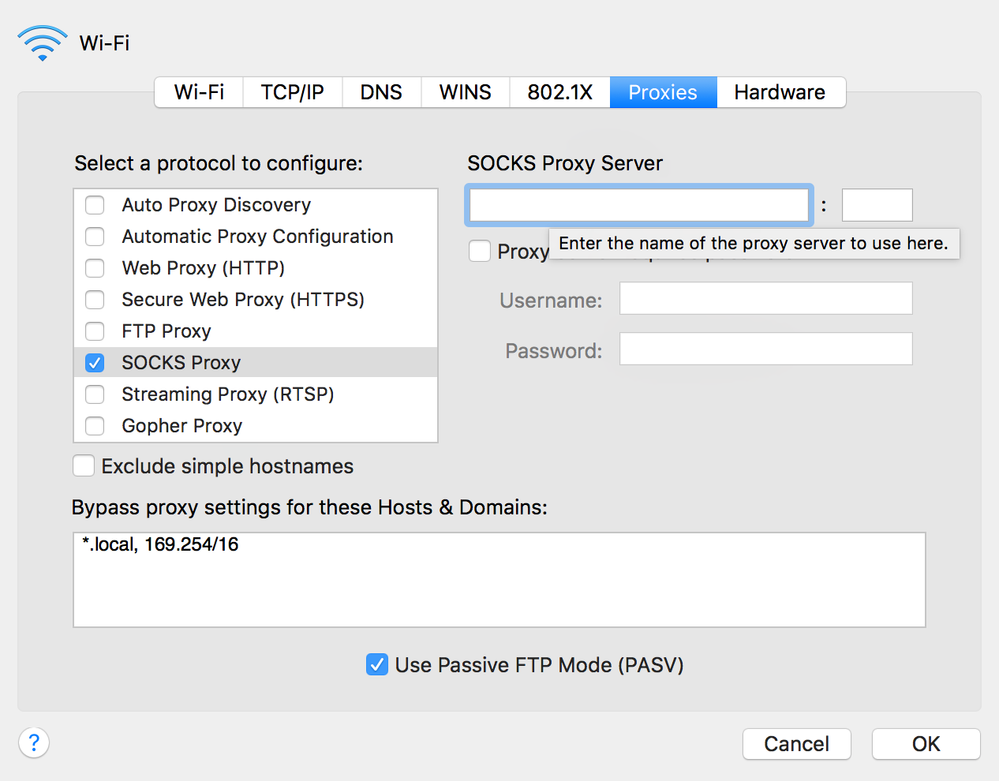Enable Auto Proxy Discovery checkbox
This screenshot has width=999, height=781.
[95, 205]
